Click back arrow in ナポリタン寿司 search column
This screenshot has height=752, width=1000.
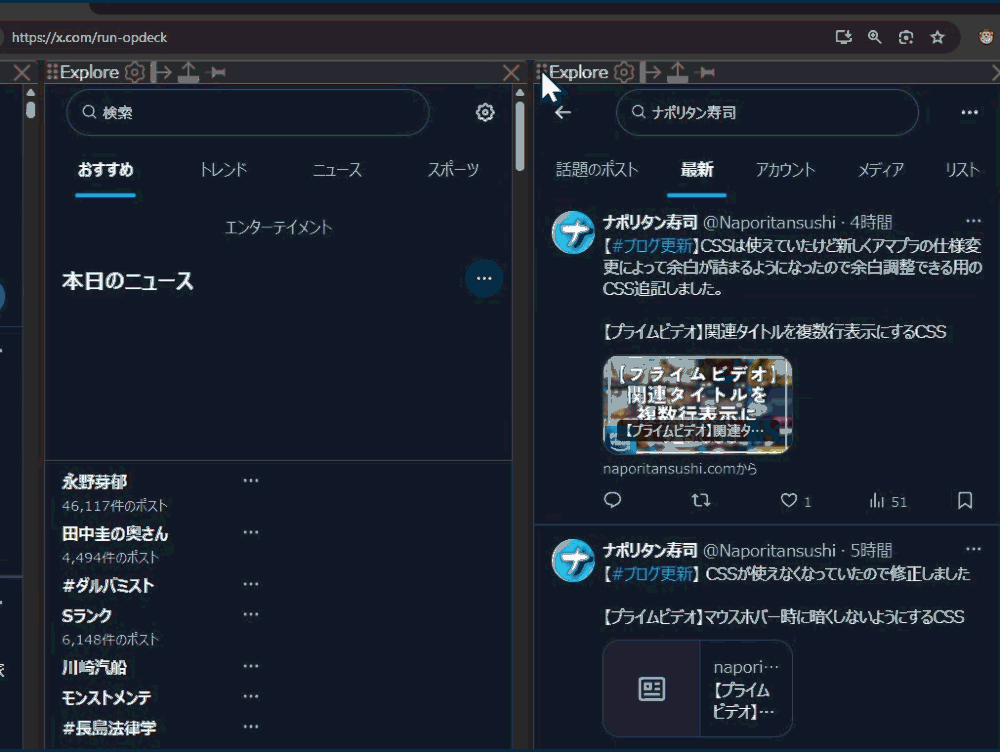(562, 113)
